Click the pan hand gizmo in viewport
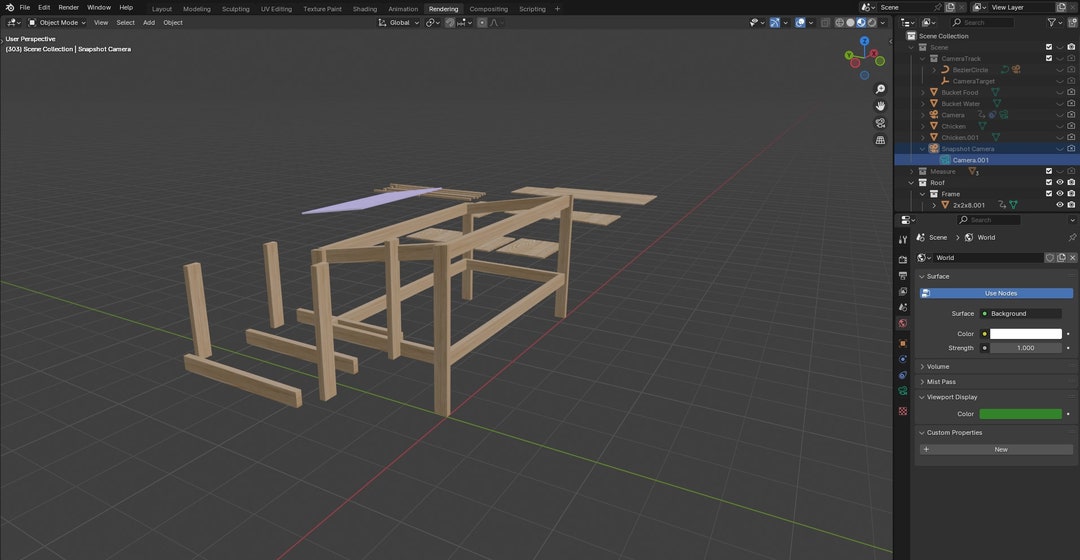 (880, 106)
